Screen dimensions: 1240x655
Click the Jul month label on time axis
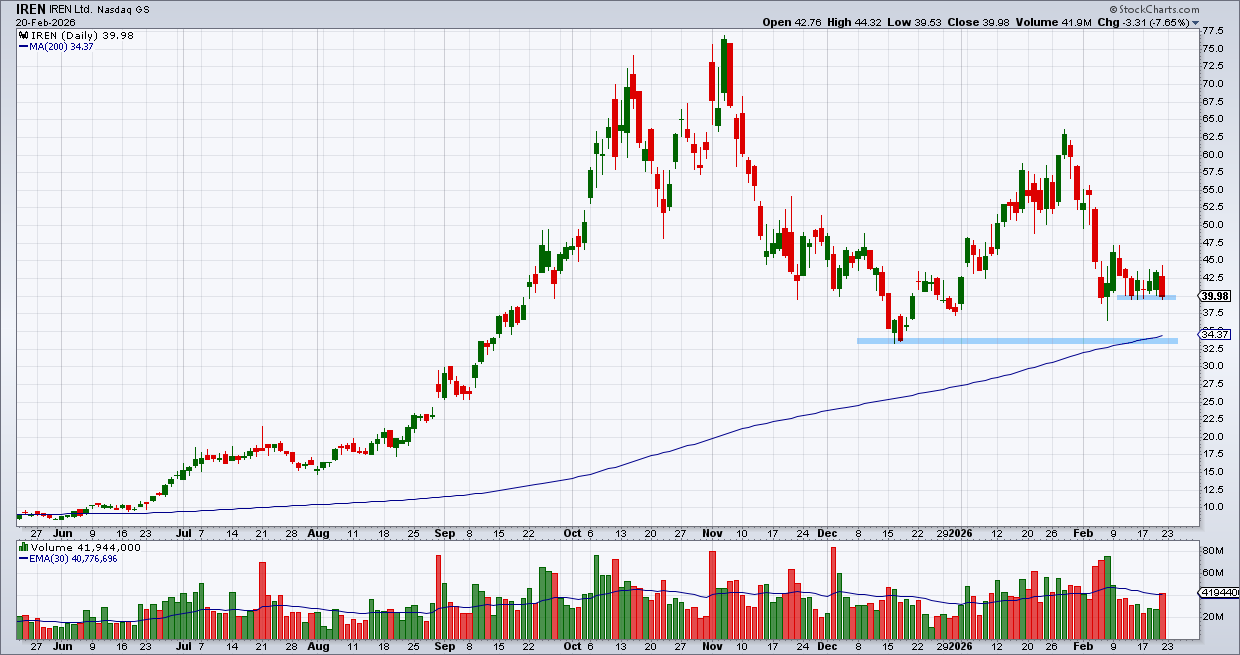click(186, 534)
